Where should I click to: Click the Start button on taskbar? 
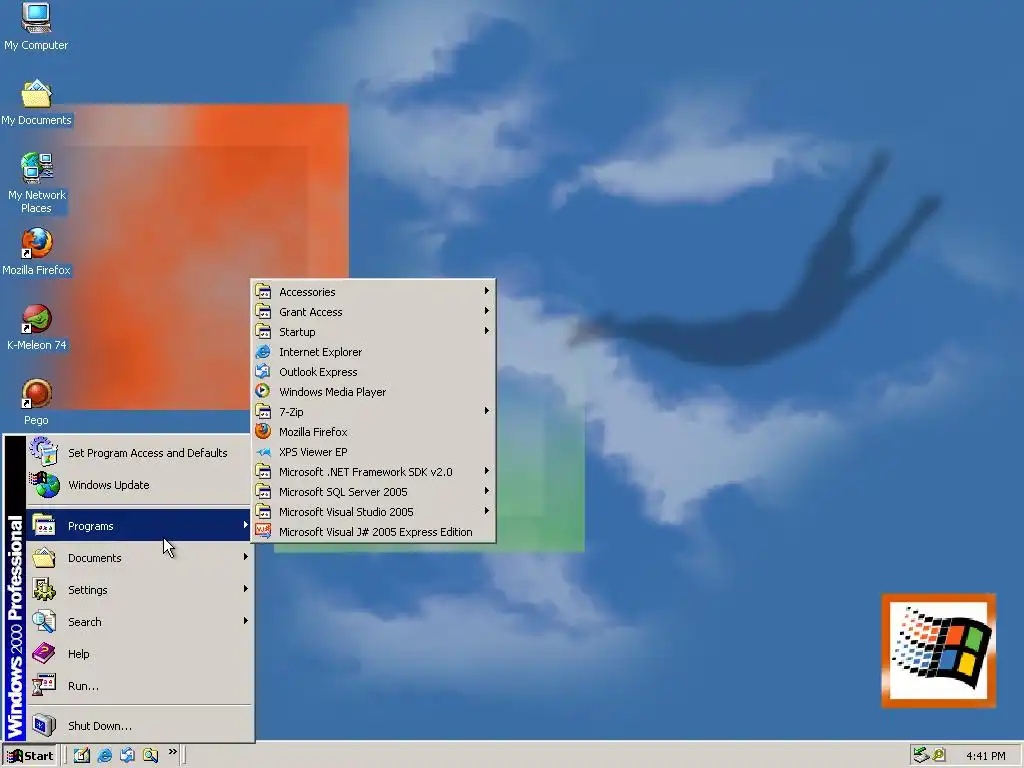[30, 756]
